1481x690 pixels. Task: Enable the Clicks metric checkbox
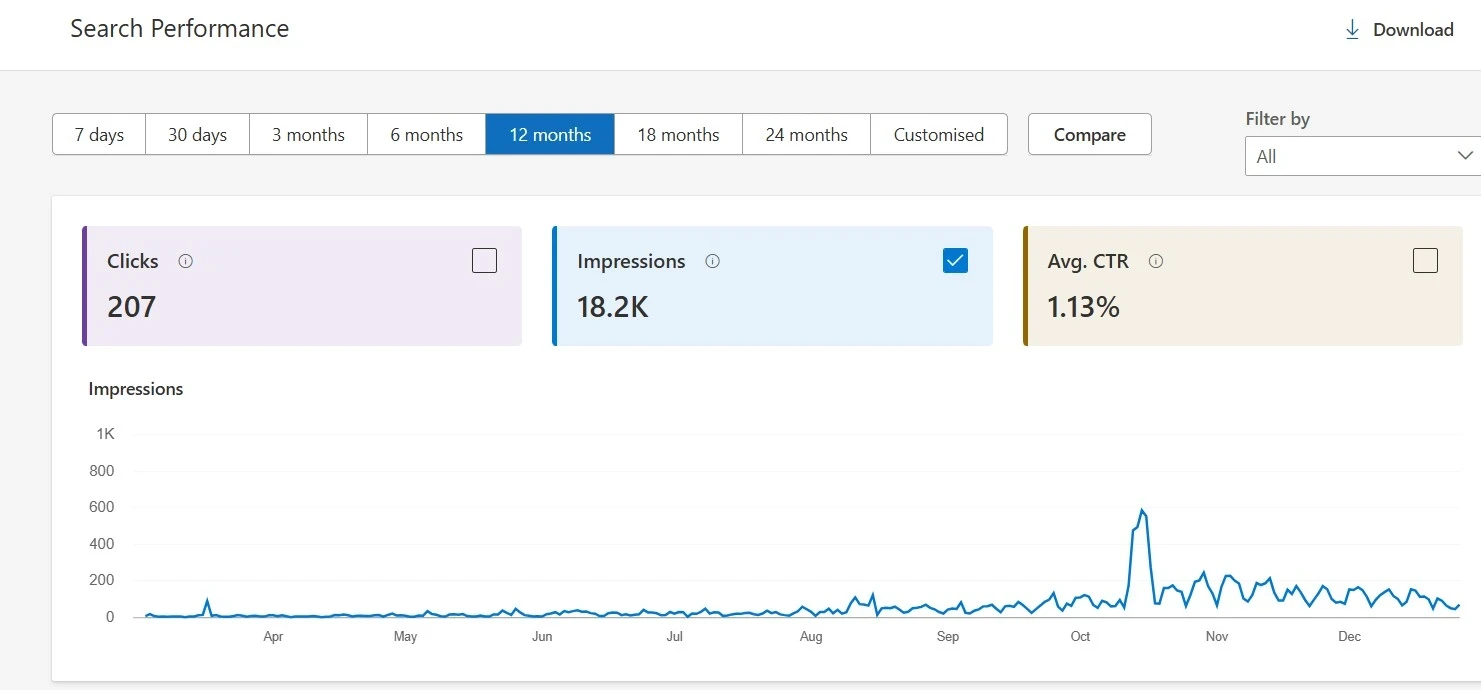484,260
